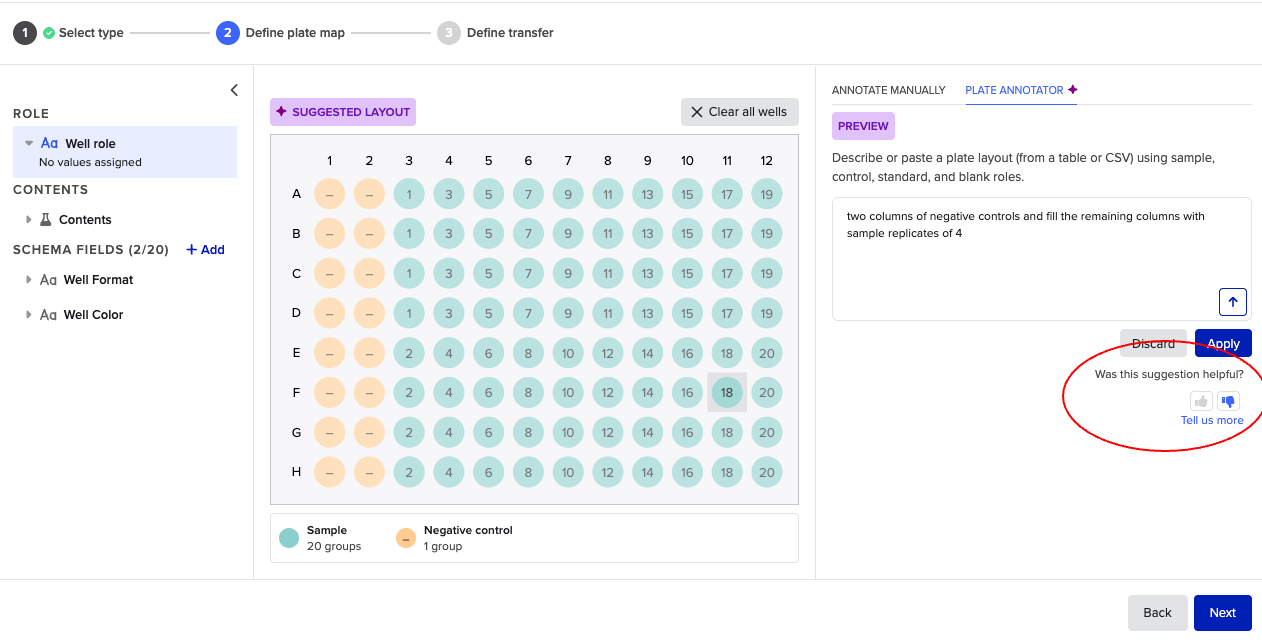Screen dimensions: 1262x644
Task: Select the Contents flask icon
Action: click(44, 219)
